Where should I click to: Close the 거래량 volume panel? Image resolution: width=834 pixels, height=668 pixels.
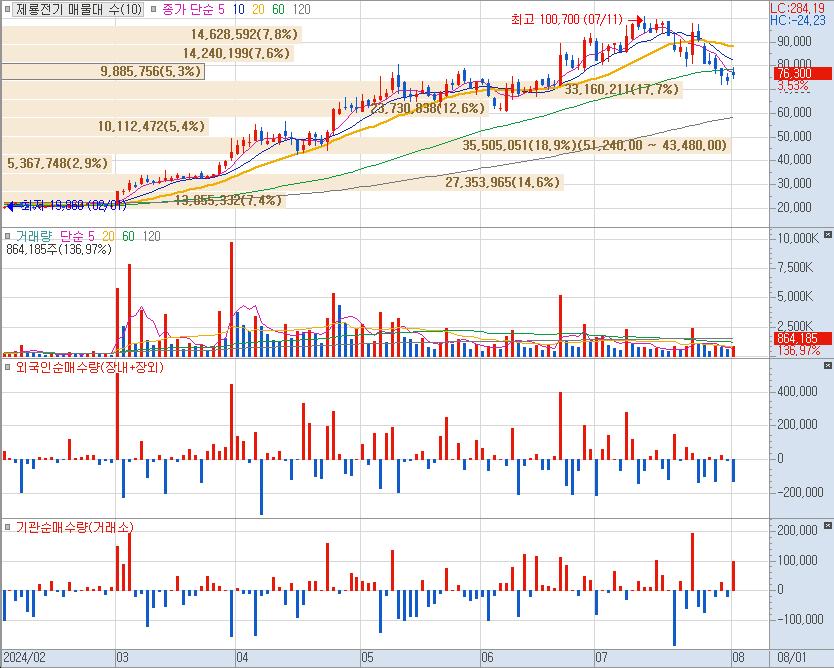tap(826, 235)
